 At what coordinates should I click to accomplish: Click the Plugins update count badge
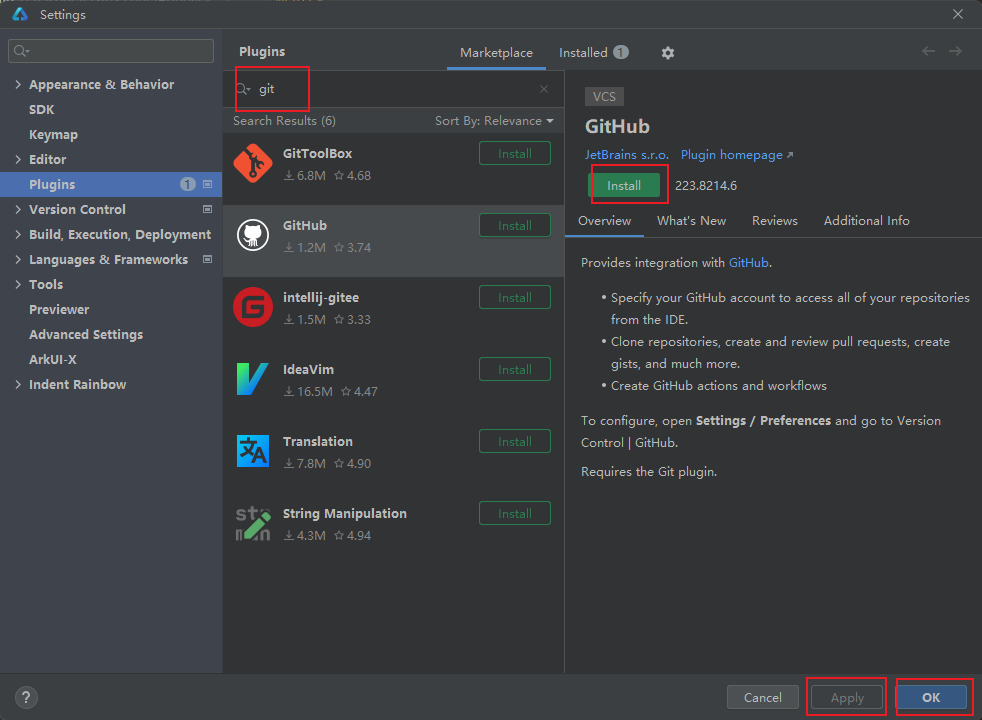187,184
